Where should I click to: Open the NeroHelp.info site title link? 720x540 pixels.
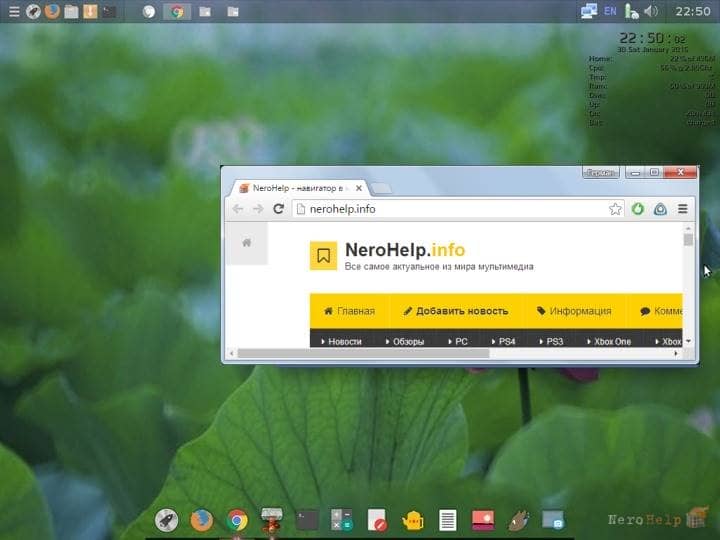click(x=405, y=250)
